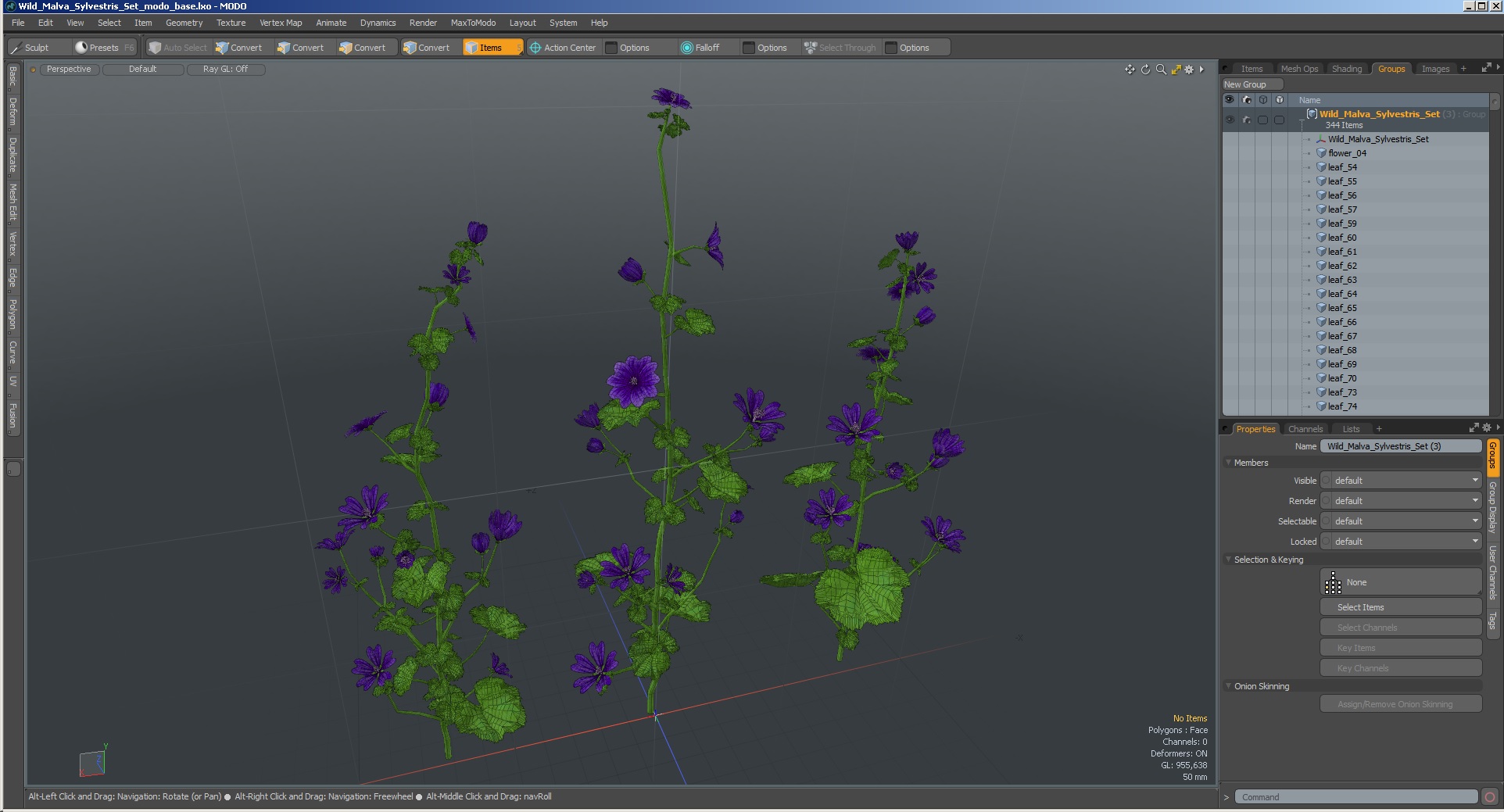Toggle render camera for Wild_Malva_Sylvestris_Set group
The height and width of the screenshot is (812, 1504).
(x=1247, y=120)
